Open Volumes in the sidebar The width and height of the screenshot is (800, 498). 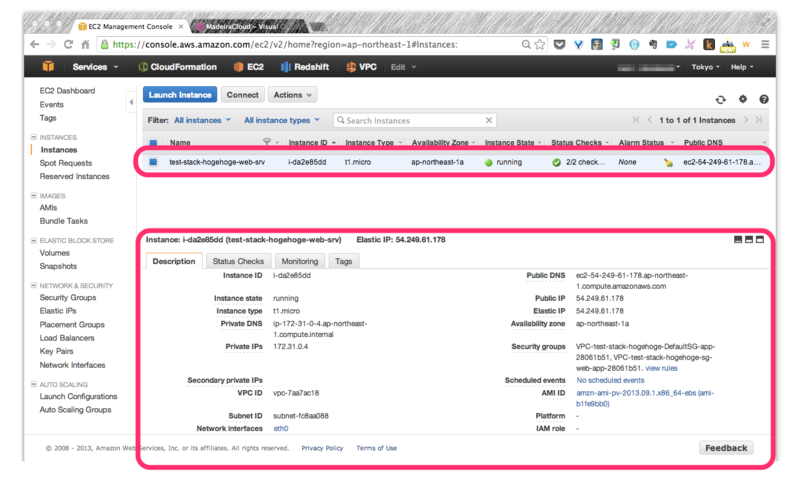55,253
